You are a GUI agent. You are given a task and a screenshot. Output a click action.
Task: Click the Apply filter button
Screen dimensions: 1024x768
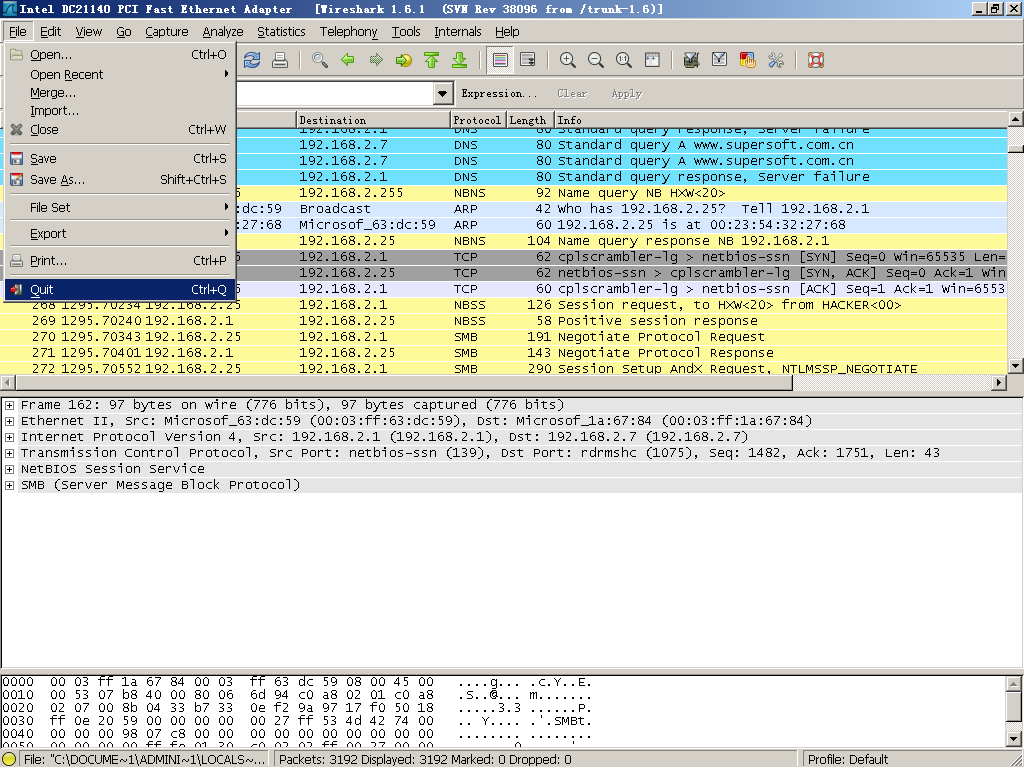tap(626, 93)
